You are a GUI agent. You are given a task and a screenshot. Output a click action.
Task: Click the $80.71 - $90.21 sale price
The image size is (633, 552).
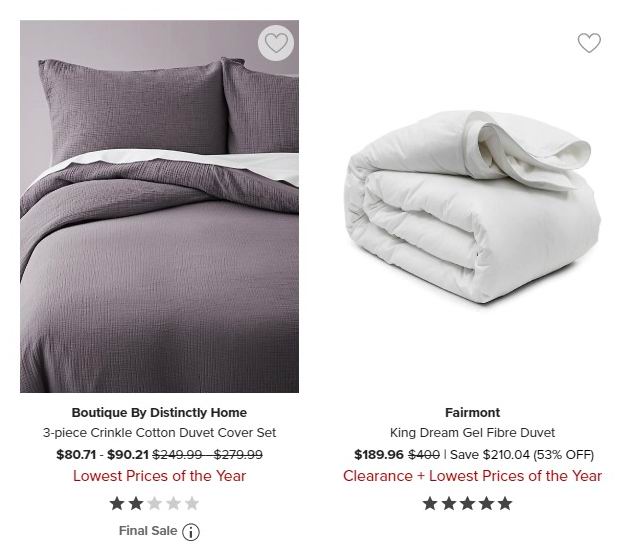(103, 455)
